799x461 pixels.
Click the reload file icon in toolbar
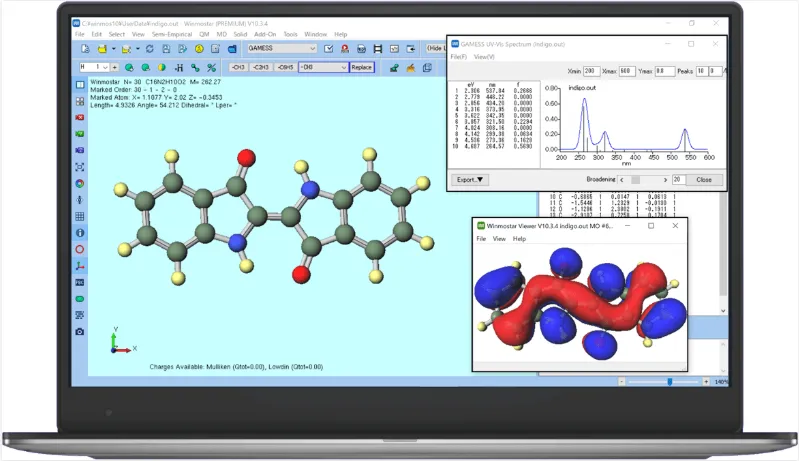point(149,49)
